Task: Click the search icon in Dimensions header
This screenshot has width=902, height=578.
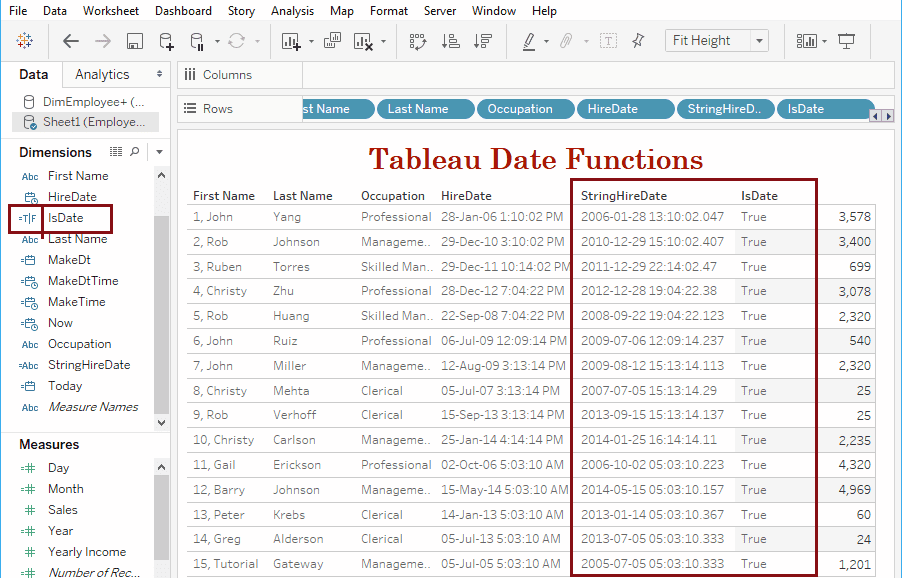Action: coord(135,152)
